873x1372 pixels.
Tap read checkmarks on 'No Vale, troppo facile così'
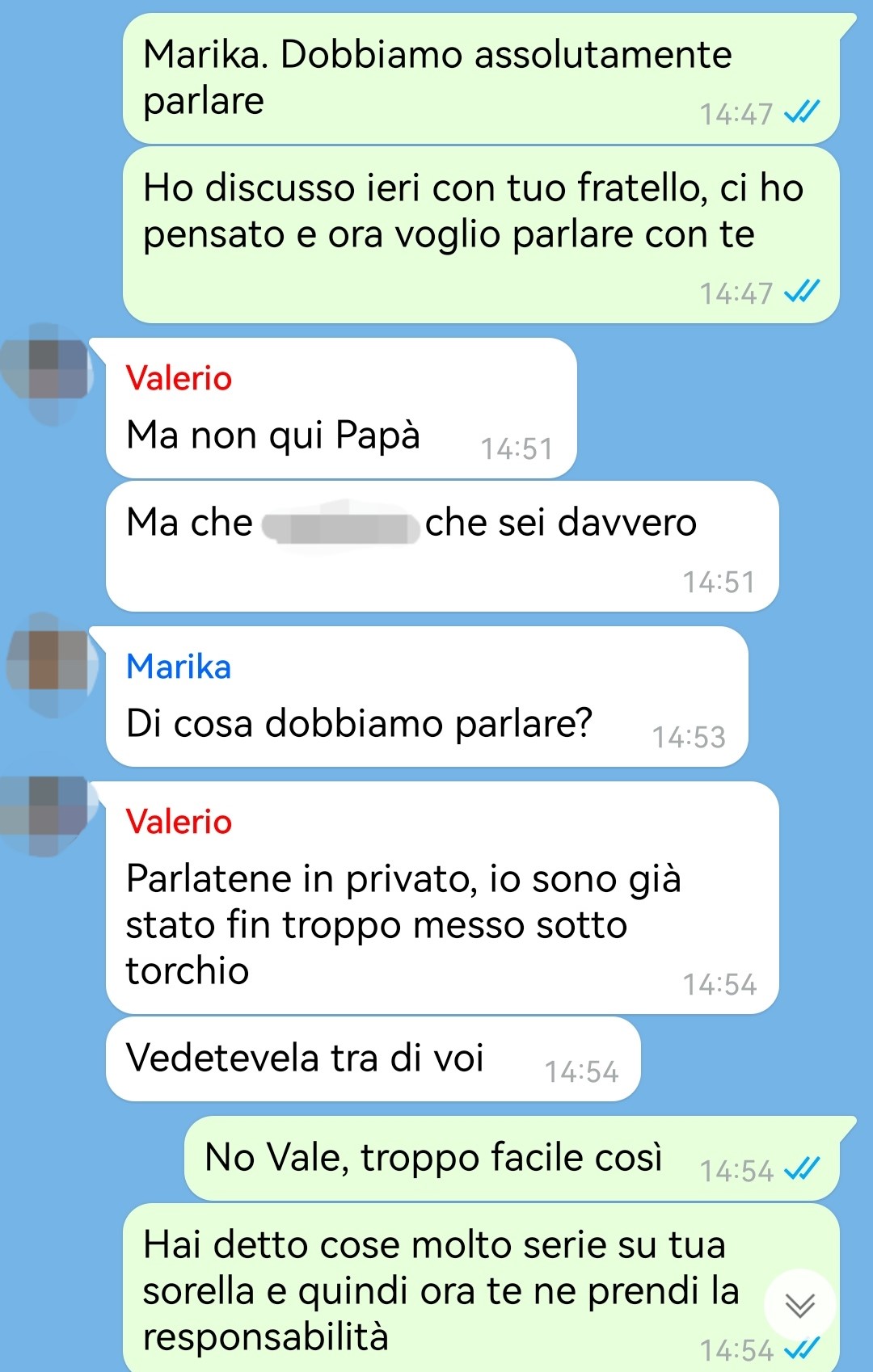(x=803, y=1169)
